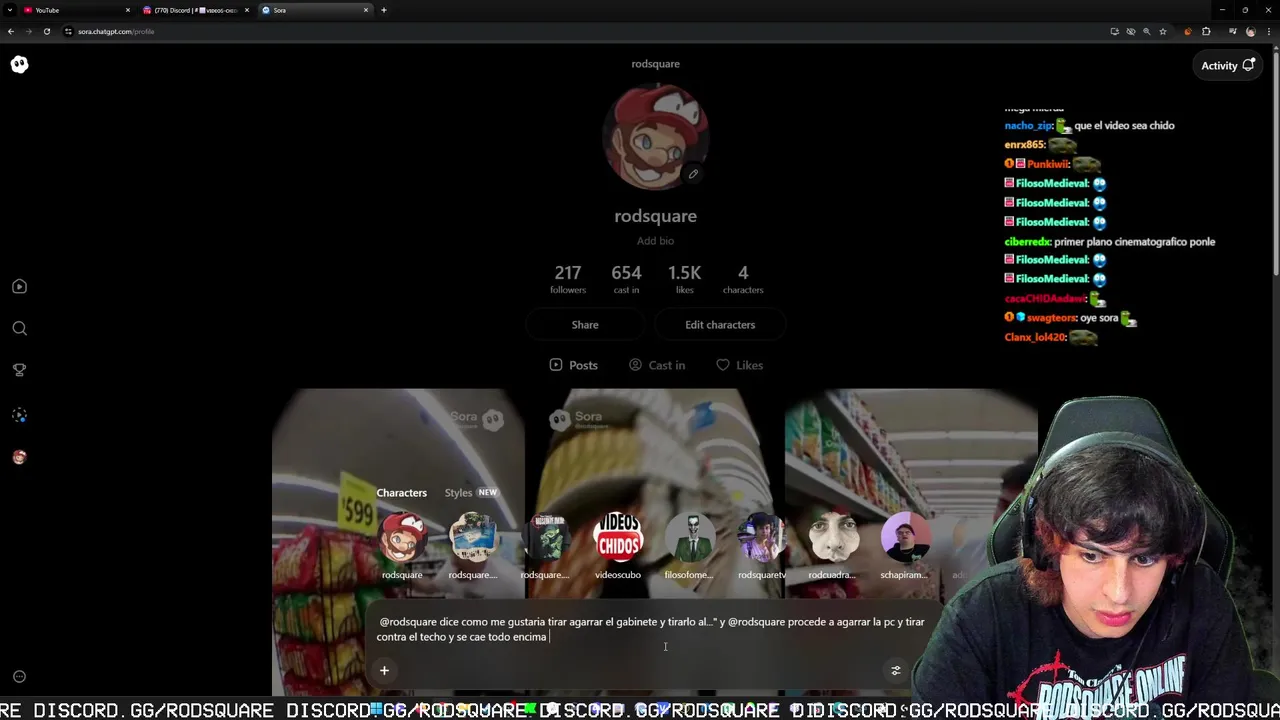Click the 1.5K likes stat
This screenshot has width=1280, height=720.
(x=684, y=279)
